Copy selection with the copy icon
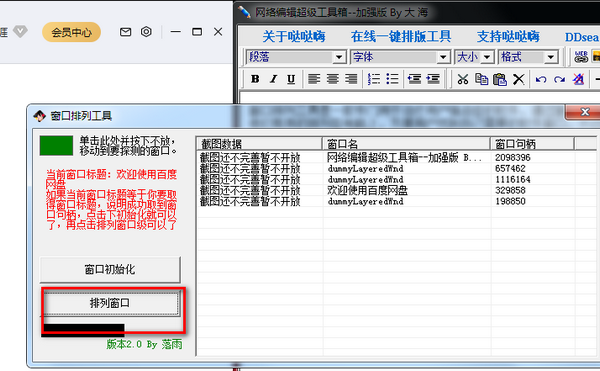 [x=481, y=79]
